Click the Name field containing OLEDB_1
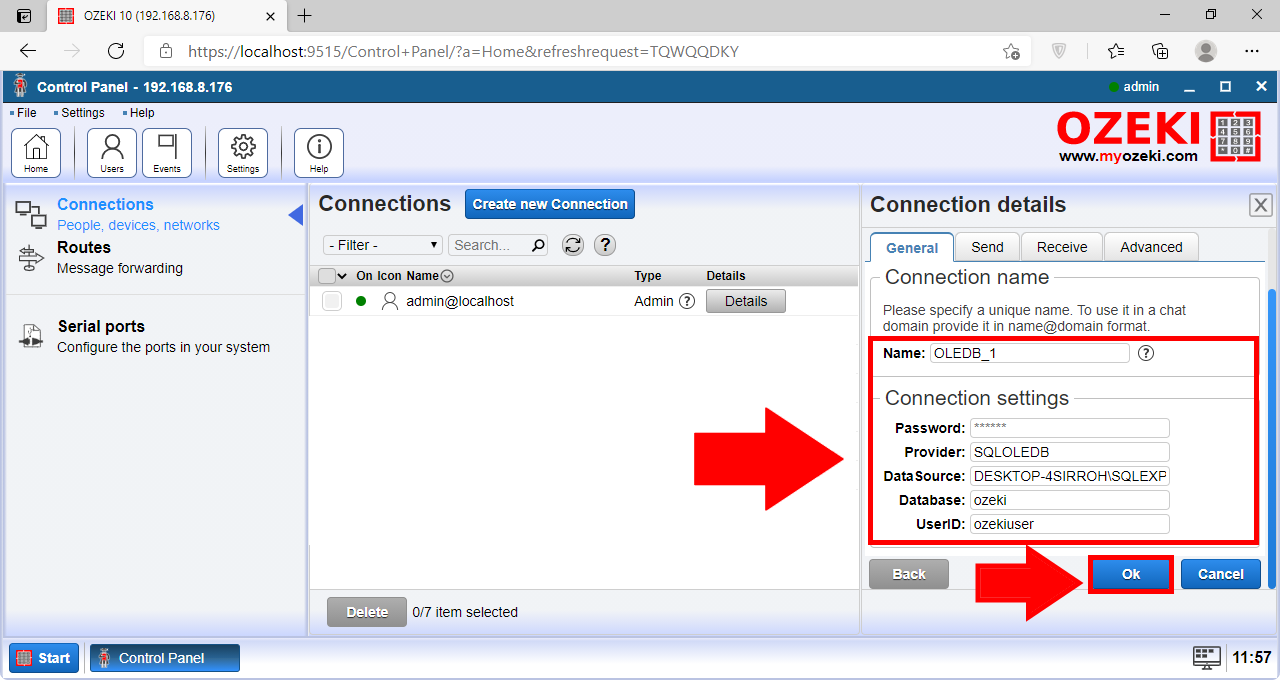Screen dimensions: 1280x680 coord(1030,353)
